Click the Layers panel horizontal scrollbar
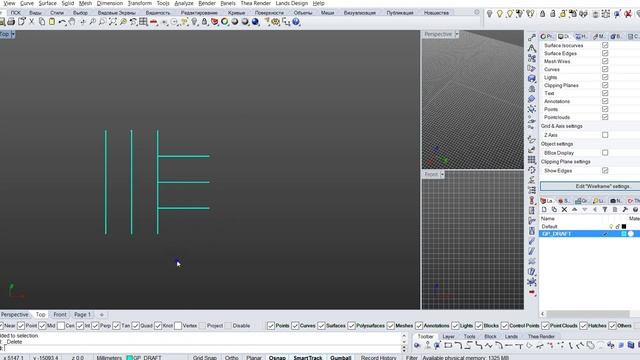The height and width of the screenshot is (360, 640). [x=588, y=314]
